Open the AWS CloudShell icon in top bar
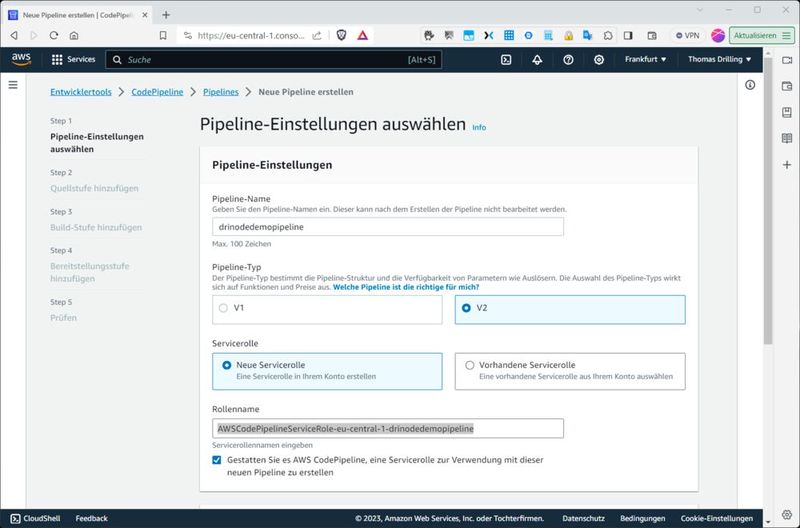Image resolution: width=800 pixels, height=528 pixels. click(x=507, y=60)
